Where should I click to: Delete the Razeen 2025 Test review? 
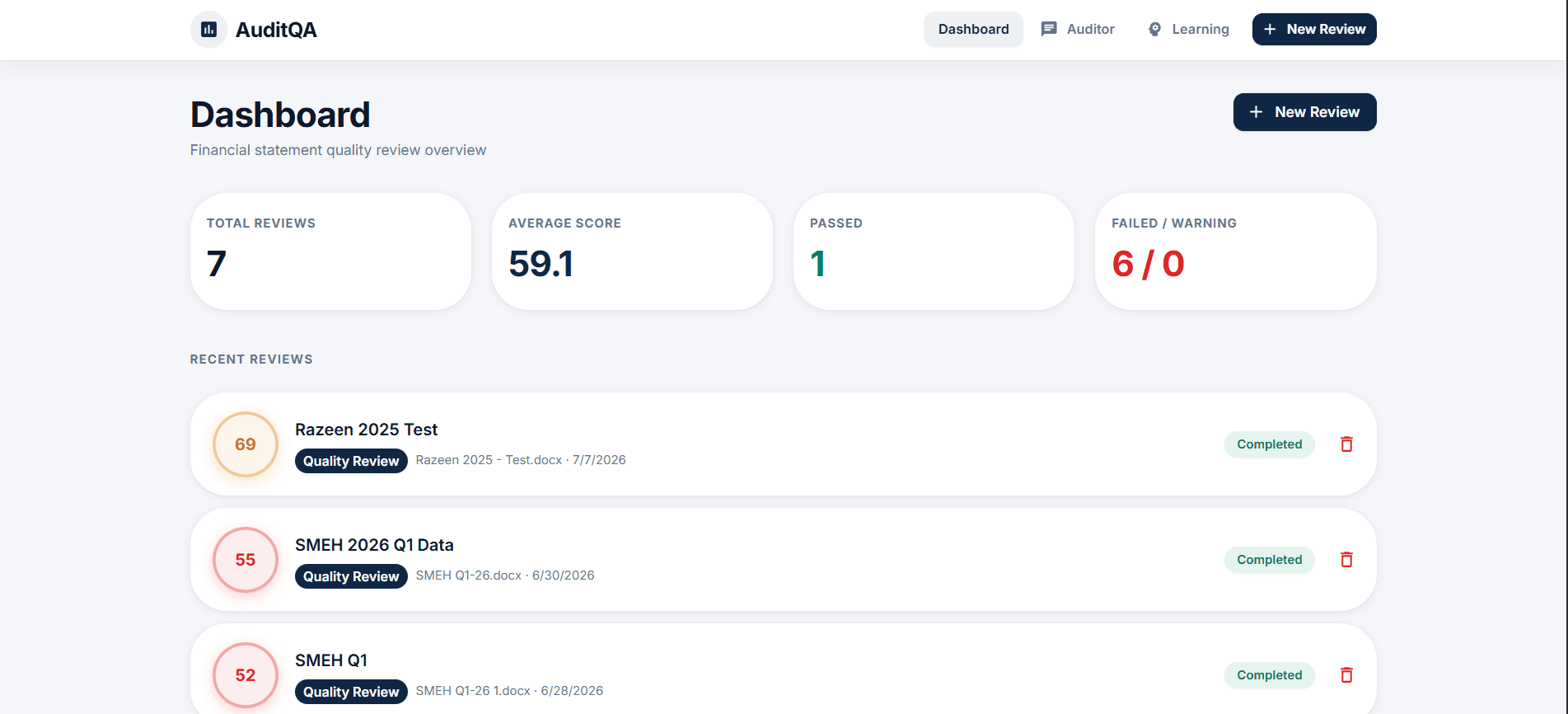pyautogui.click(x=1346, y=444)
